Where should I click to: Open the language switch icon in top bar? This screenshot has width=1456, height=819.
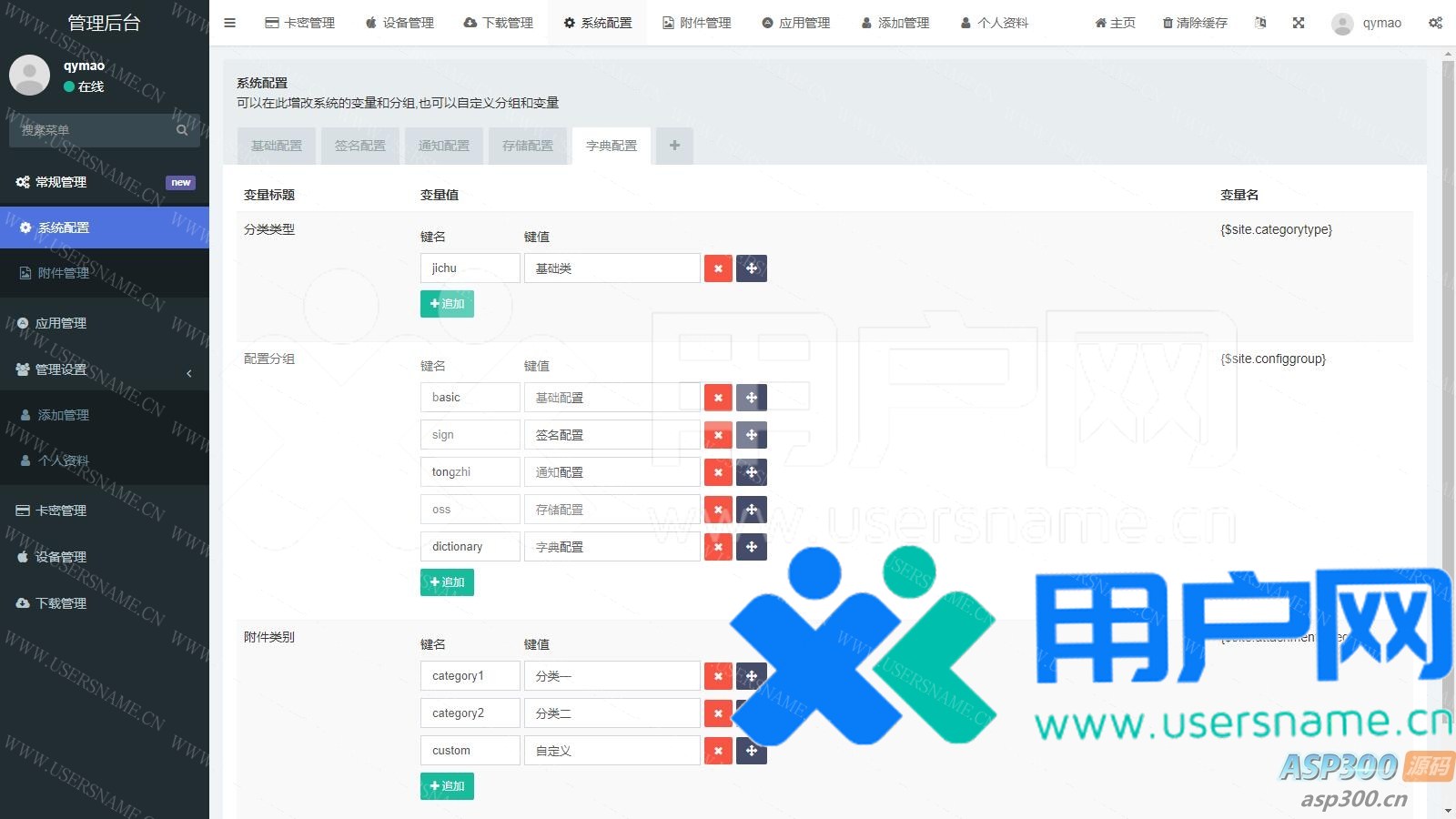click(x=1260, y=23)
